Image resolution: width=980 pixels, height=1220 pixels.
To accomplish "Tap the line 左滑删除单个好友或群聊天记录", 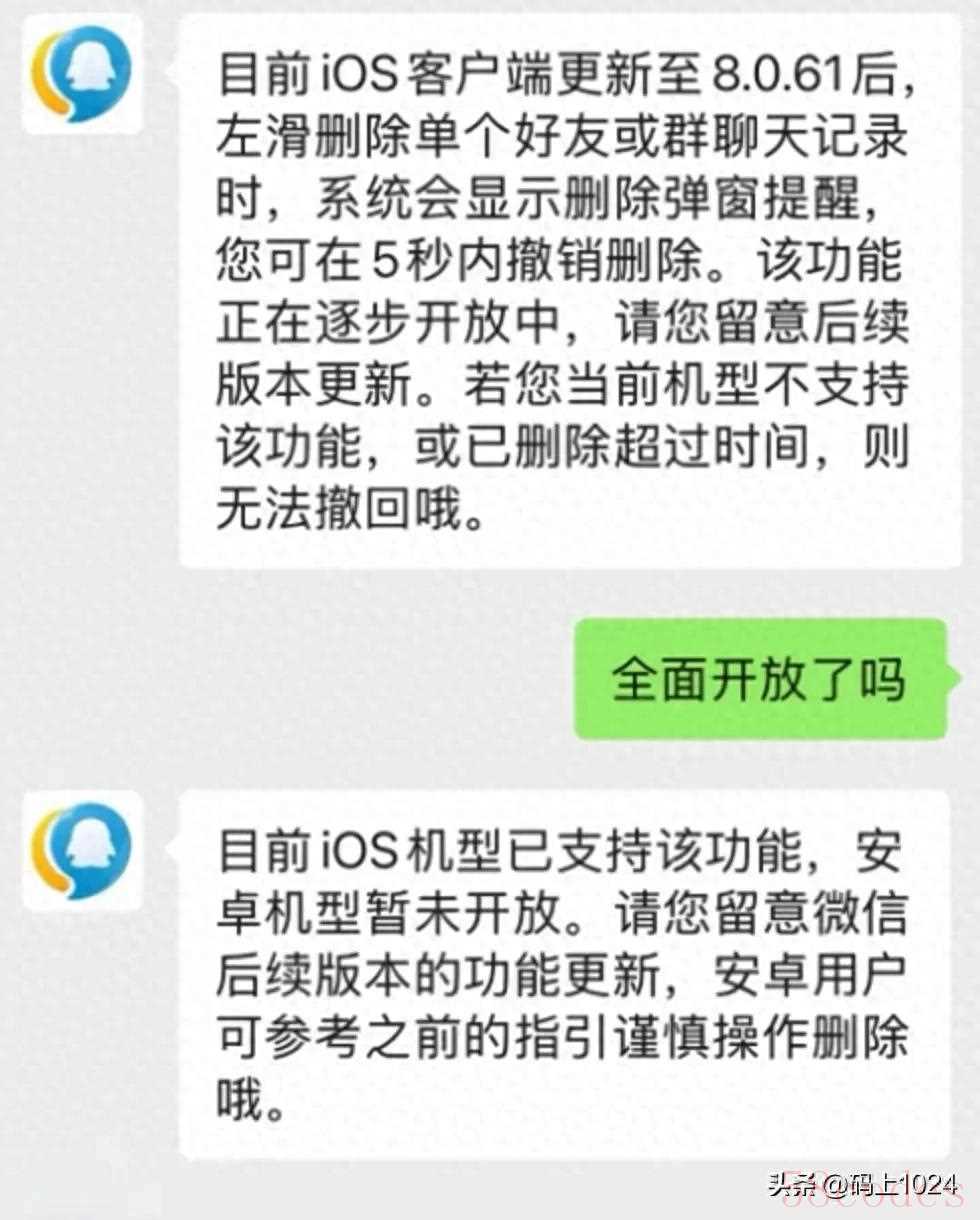I will [562, 138].
